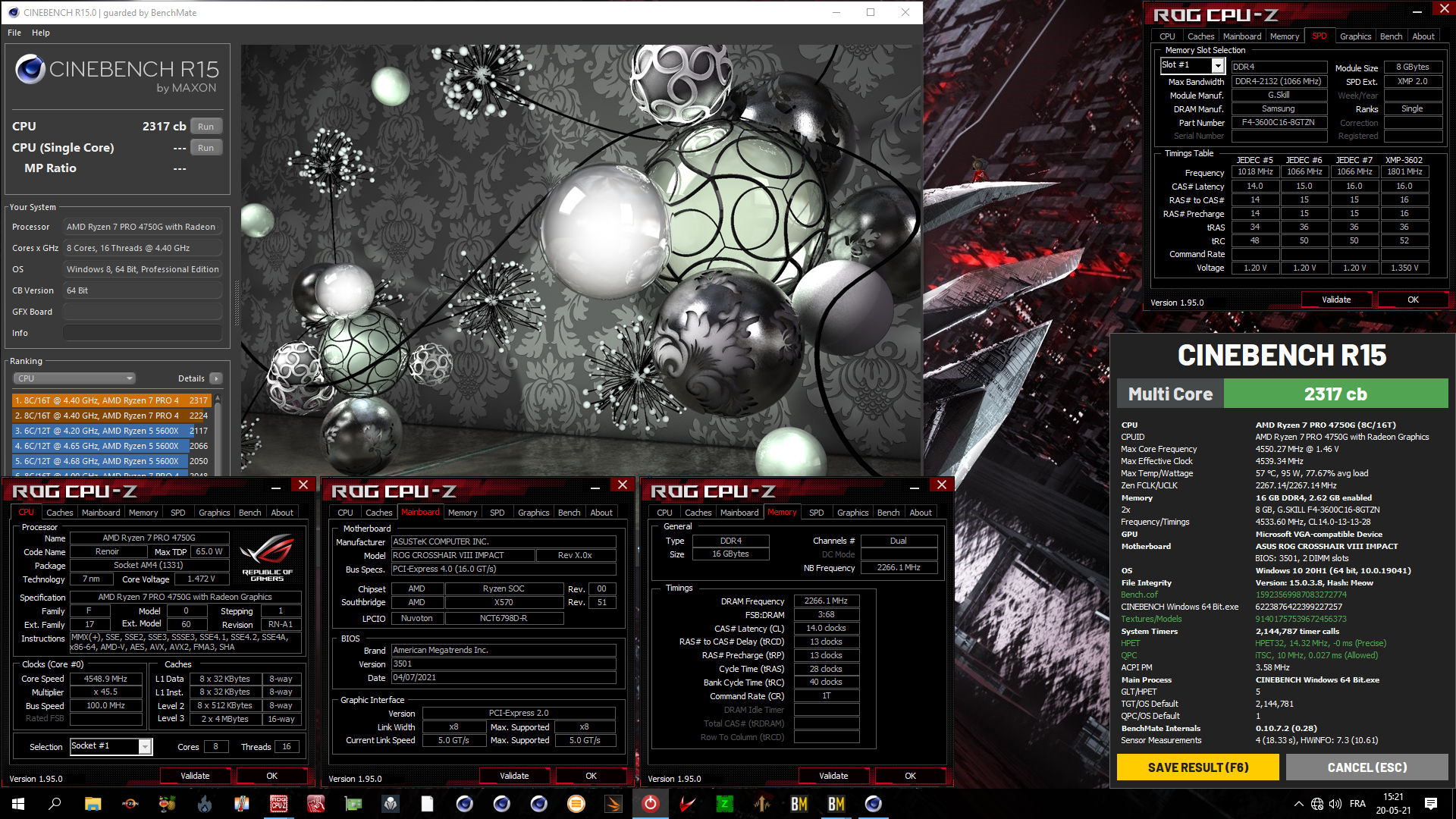Image resolution: width=1456 pixels, height=819 pixels.
Task: Click ranking Details arrow button
Action: pyautogui.click(x=216, y=378)
